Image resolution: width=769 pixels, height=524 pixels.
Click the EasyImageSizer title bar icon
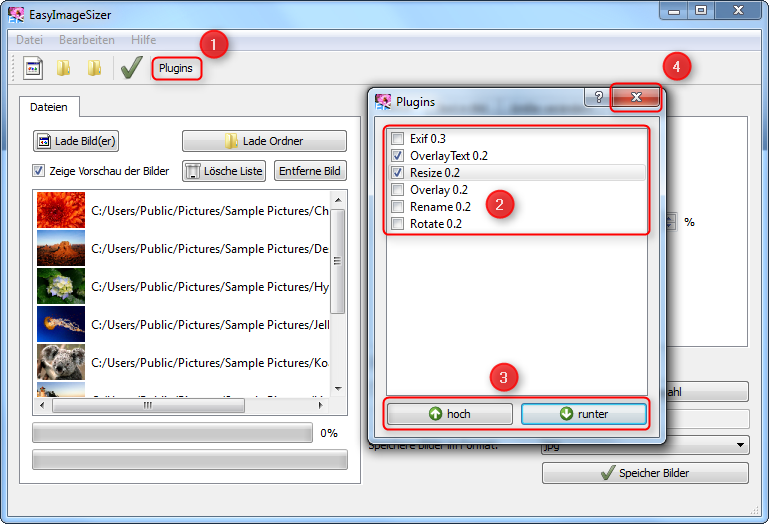click(16, 15)
